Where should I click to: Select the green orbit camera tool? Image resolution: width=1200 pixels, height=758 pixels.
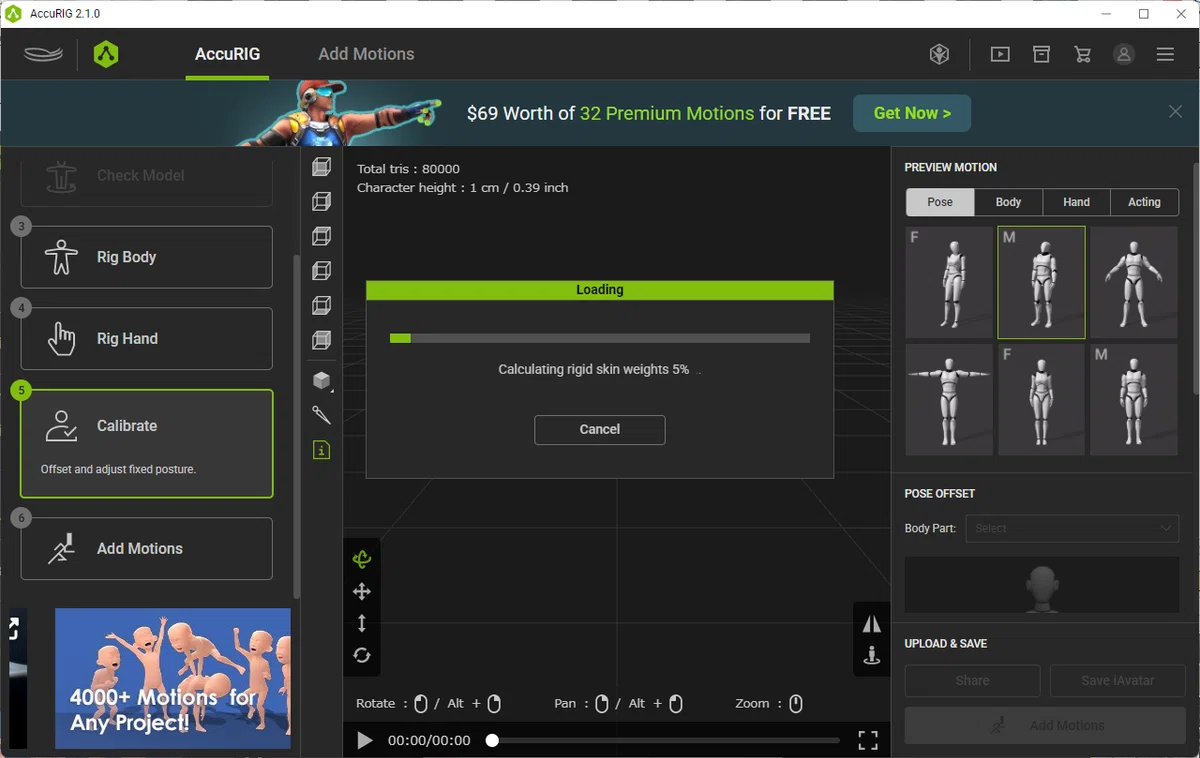tap(362, 559)
